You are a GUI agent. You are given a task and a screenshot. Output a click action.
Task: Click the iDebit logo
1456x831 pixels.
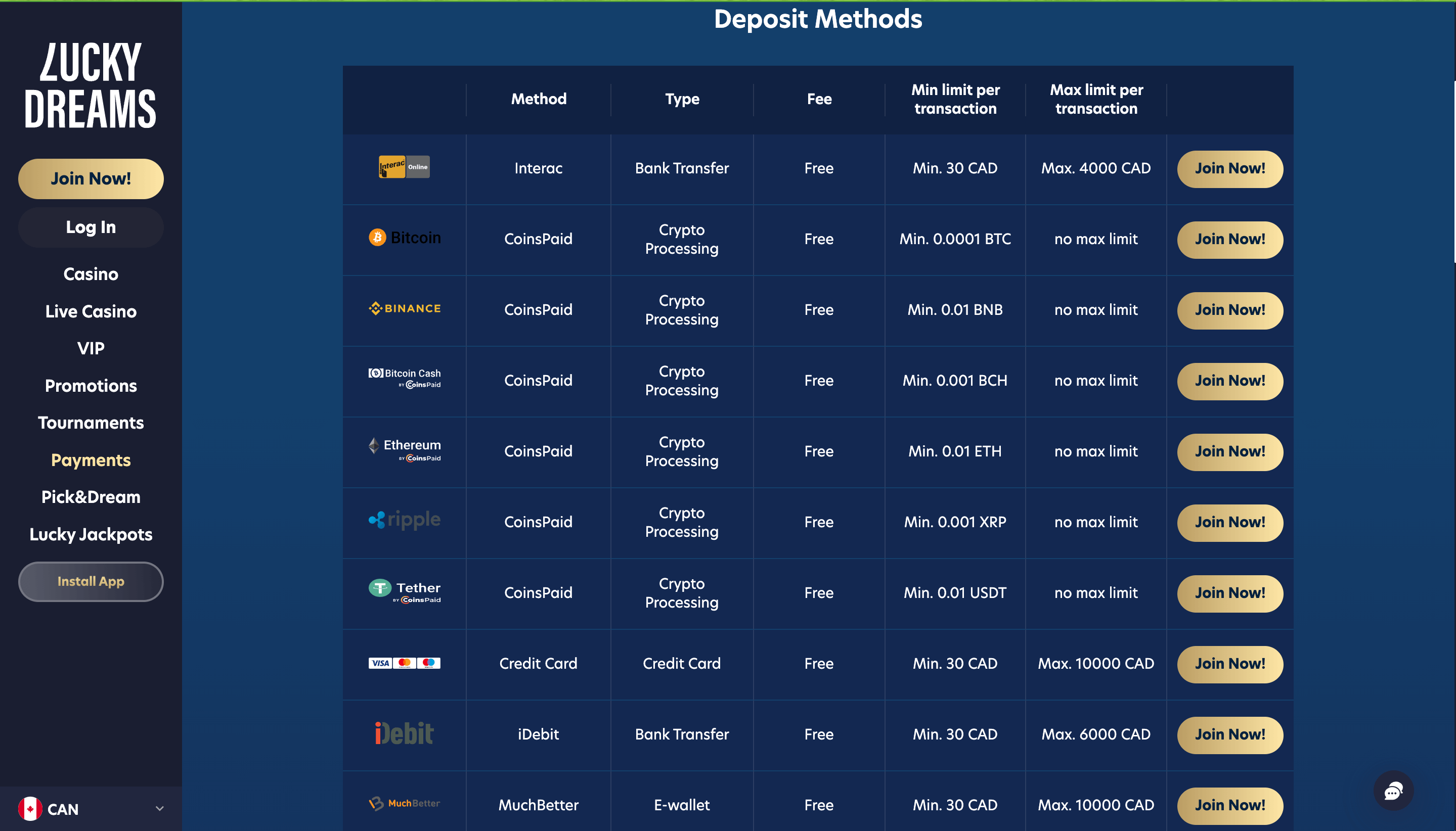(404, 733)
